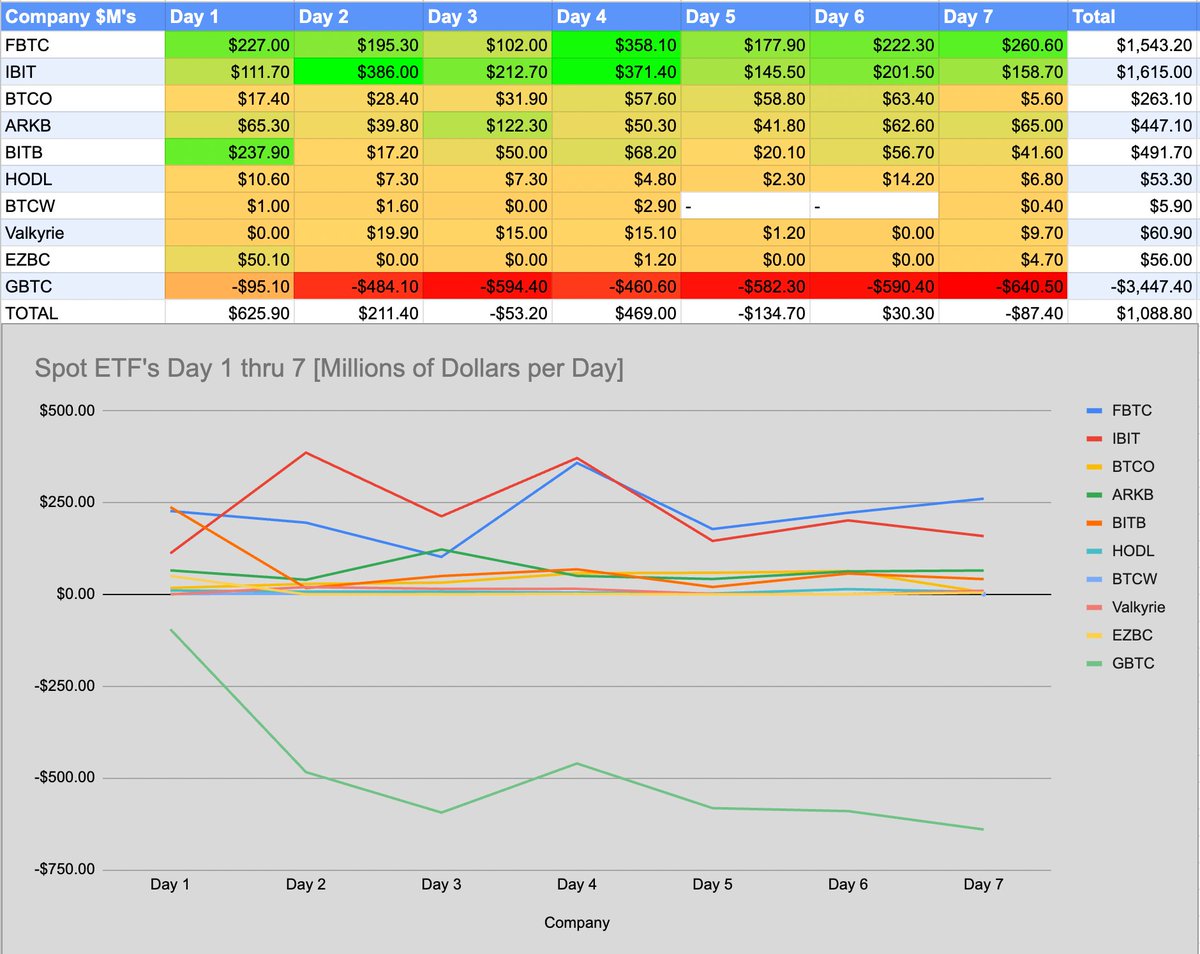Select the BITB legend entry
Viewport: 1200px width, 954px height.
pyautogui.click(x=1133, y=522)
